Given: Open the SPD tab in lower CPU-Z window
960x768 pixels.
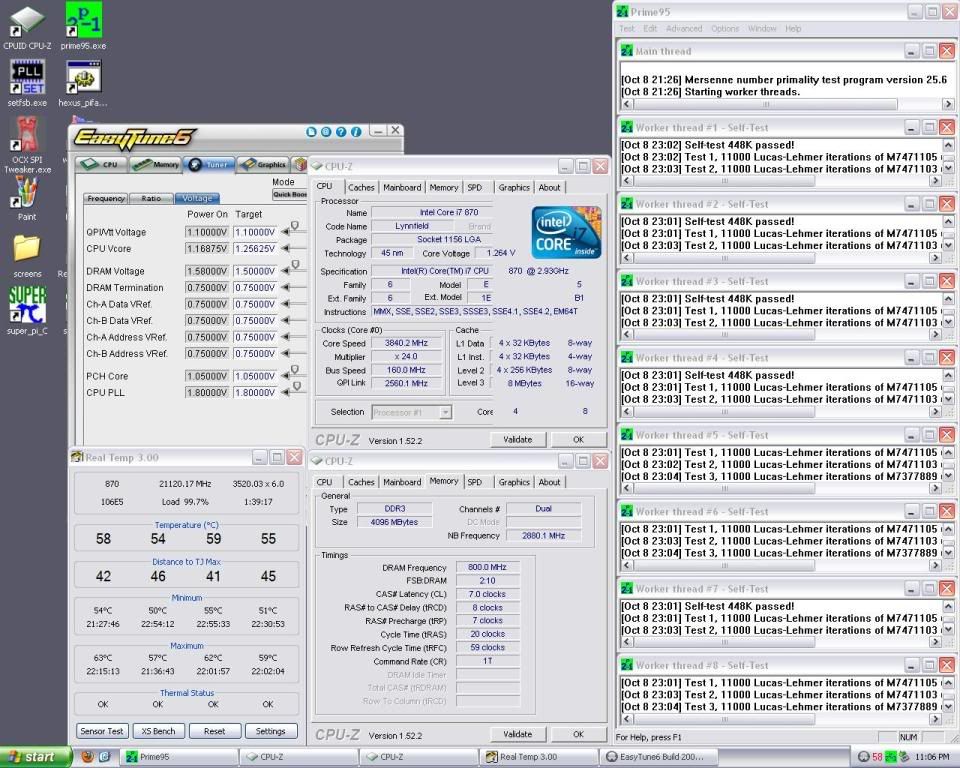Looking at the screenshot, I should 474,482.
